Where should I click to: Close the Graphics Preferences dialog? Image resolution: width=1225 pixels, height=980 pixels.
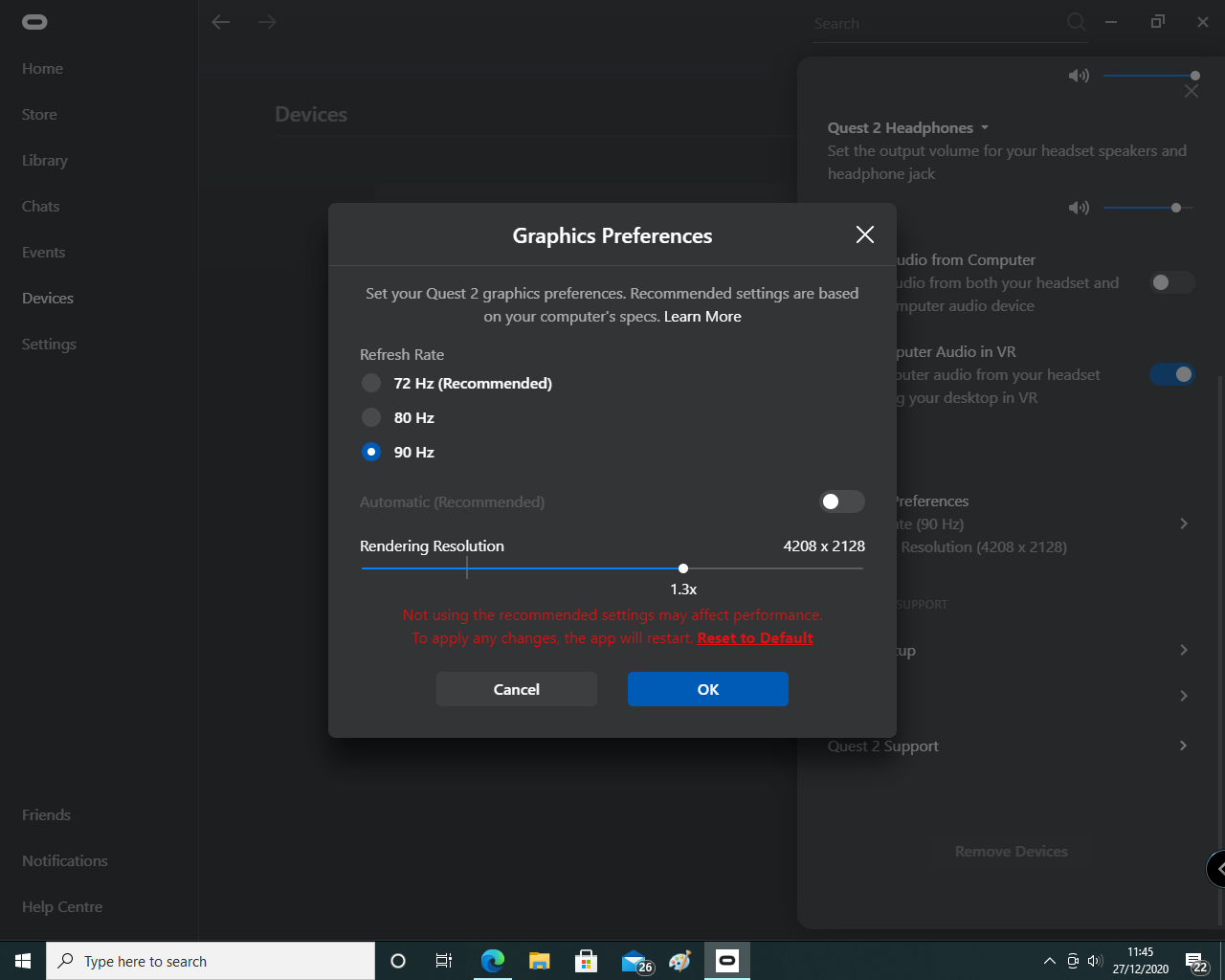pos(865,234)
